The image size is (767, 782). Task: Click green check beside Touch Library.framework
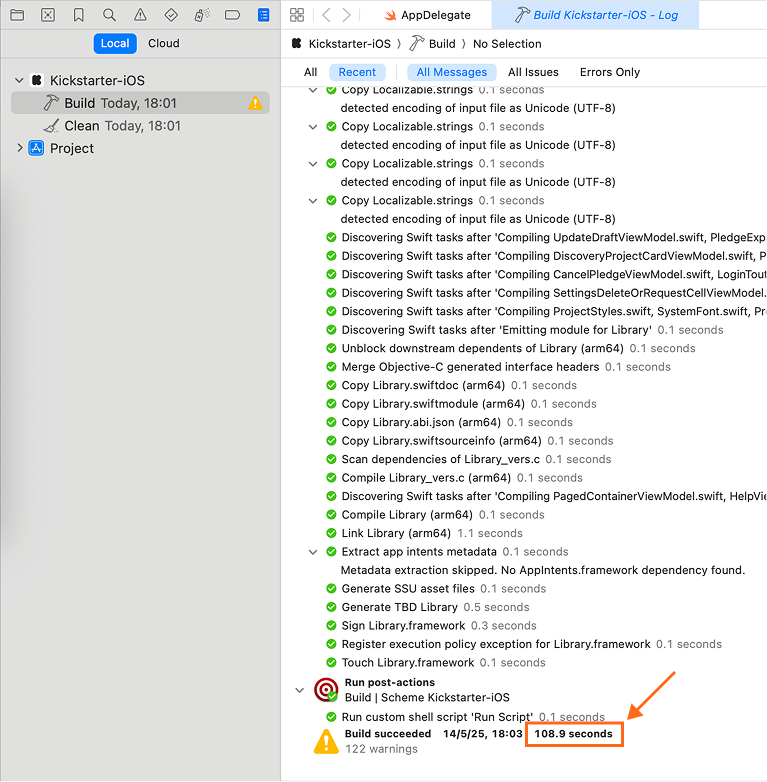point(331,662)
